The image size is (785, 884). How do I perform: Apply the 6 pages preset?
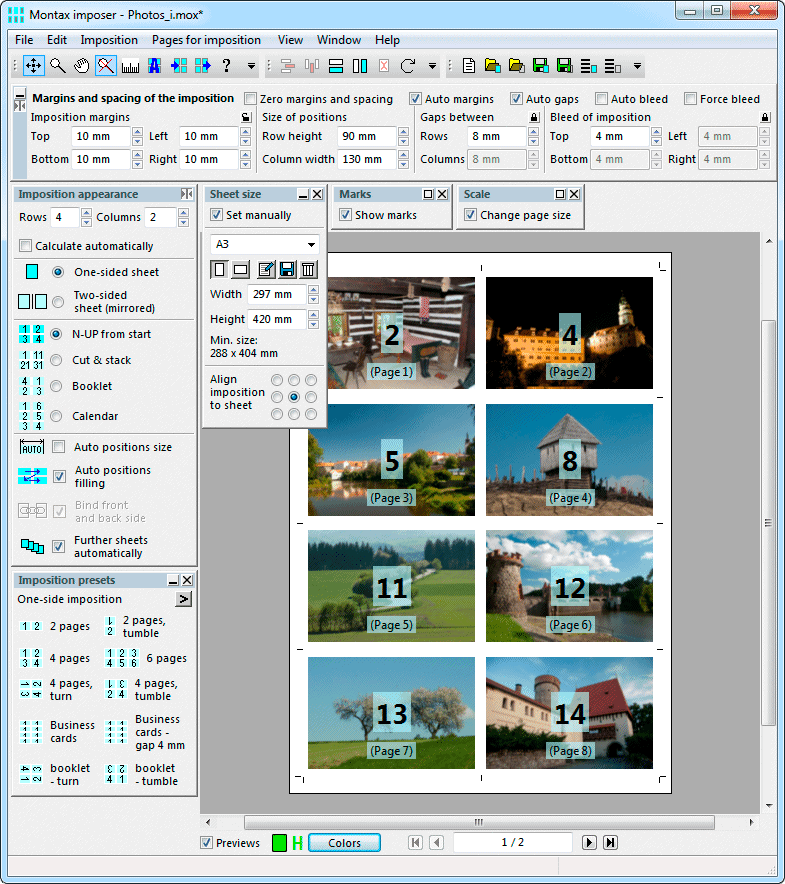point(146,658)
